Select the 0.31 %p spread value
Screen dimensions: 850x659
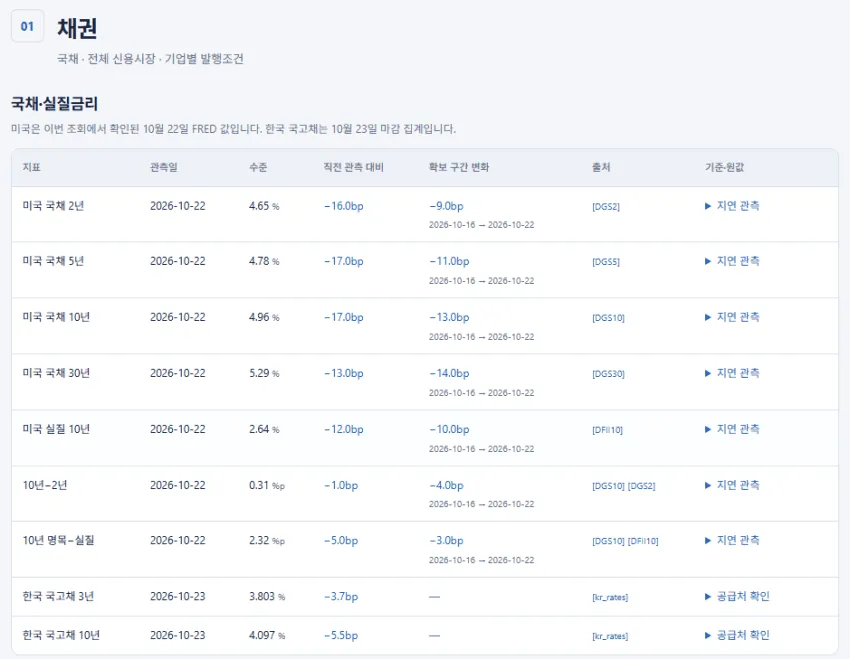coord(267,485)
